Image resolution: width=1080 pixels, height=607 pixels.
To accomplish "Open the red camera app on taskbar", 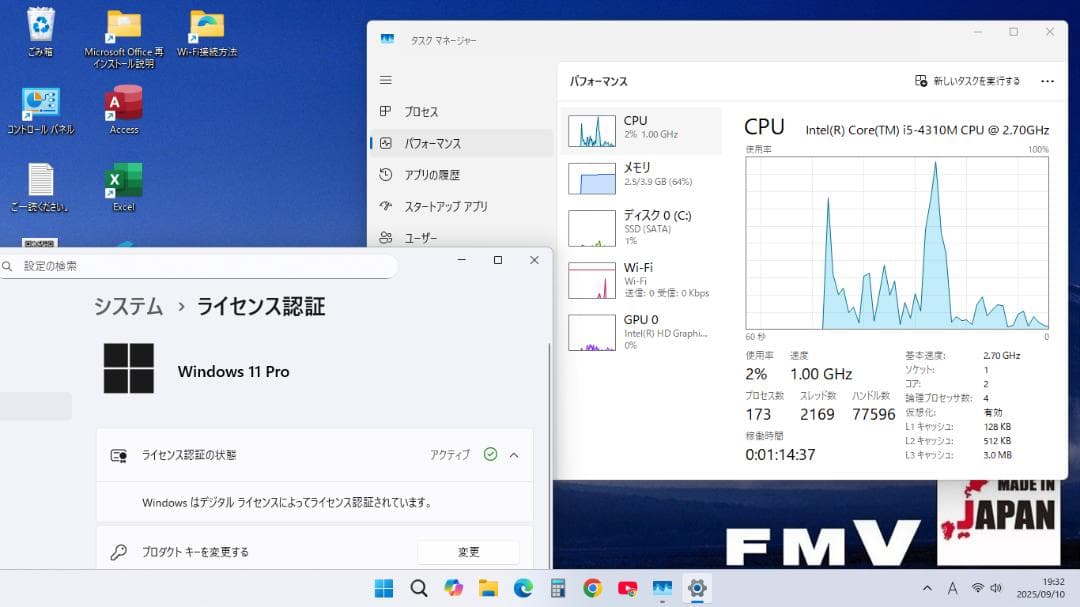I will (627, 588).
